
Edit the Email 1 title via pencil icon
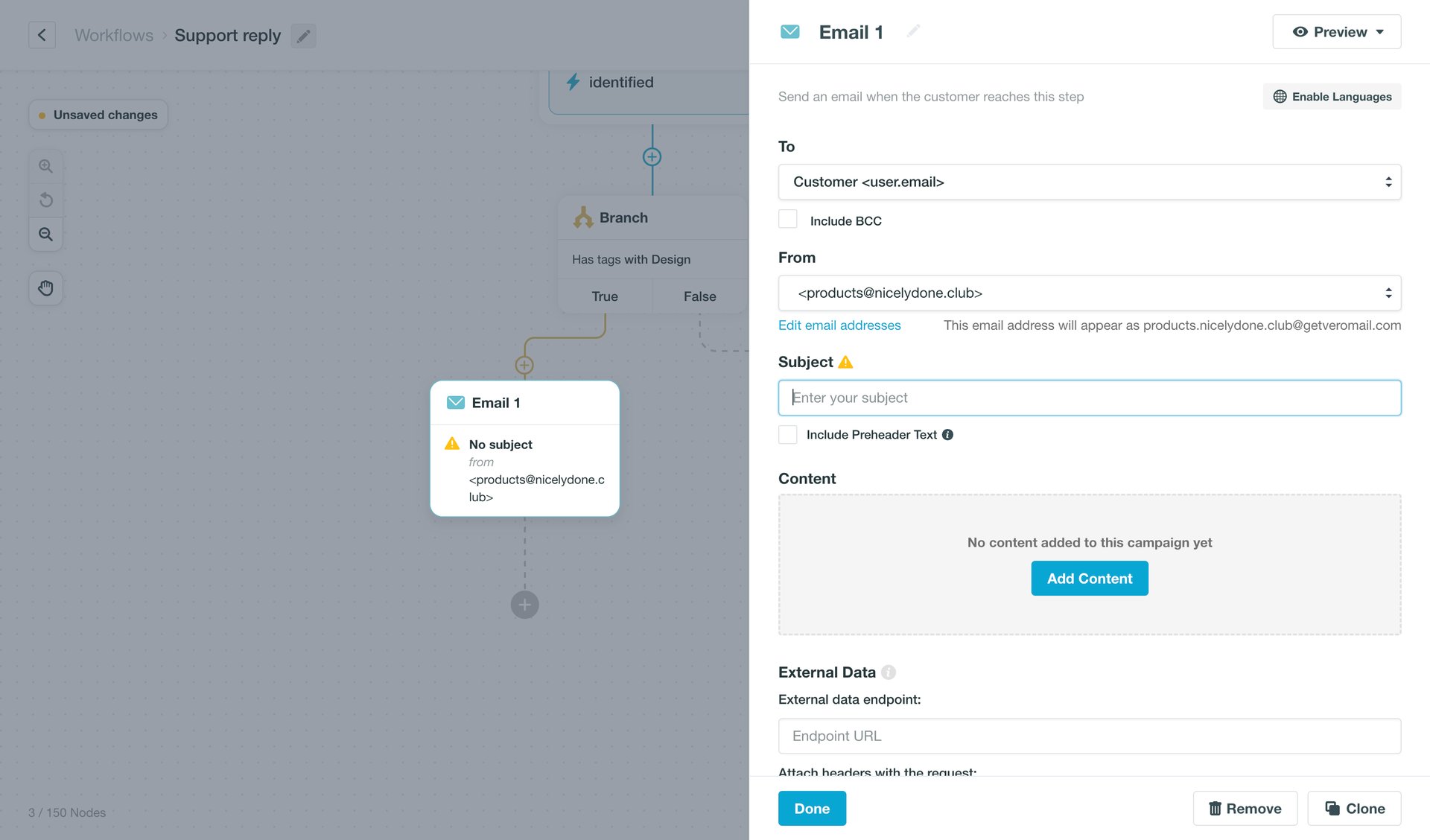point(913,31)
